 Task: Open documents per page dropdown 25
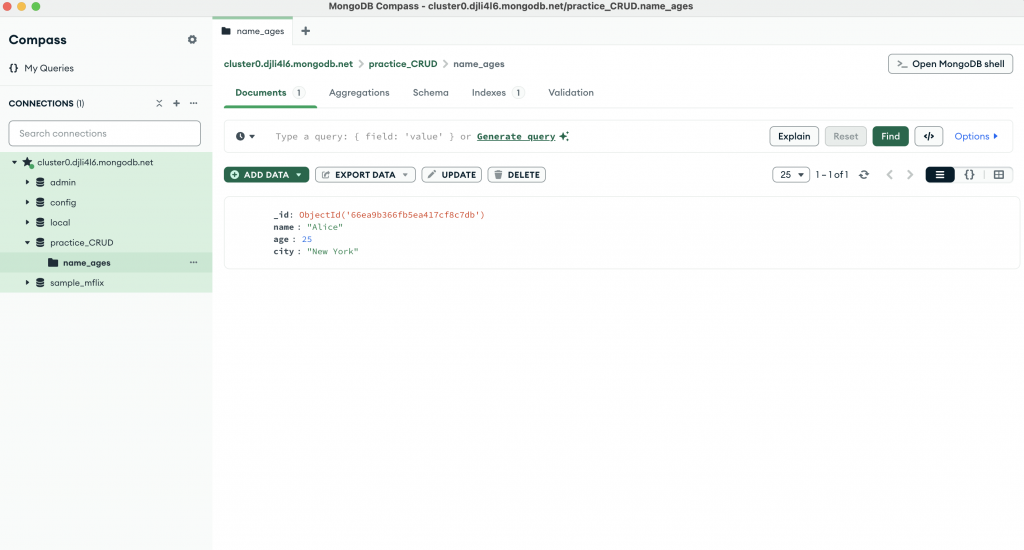(791, 174)
